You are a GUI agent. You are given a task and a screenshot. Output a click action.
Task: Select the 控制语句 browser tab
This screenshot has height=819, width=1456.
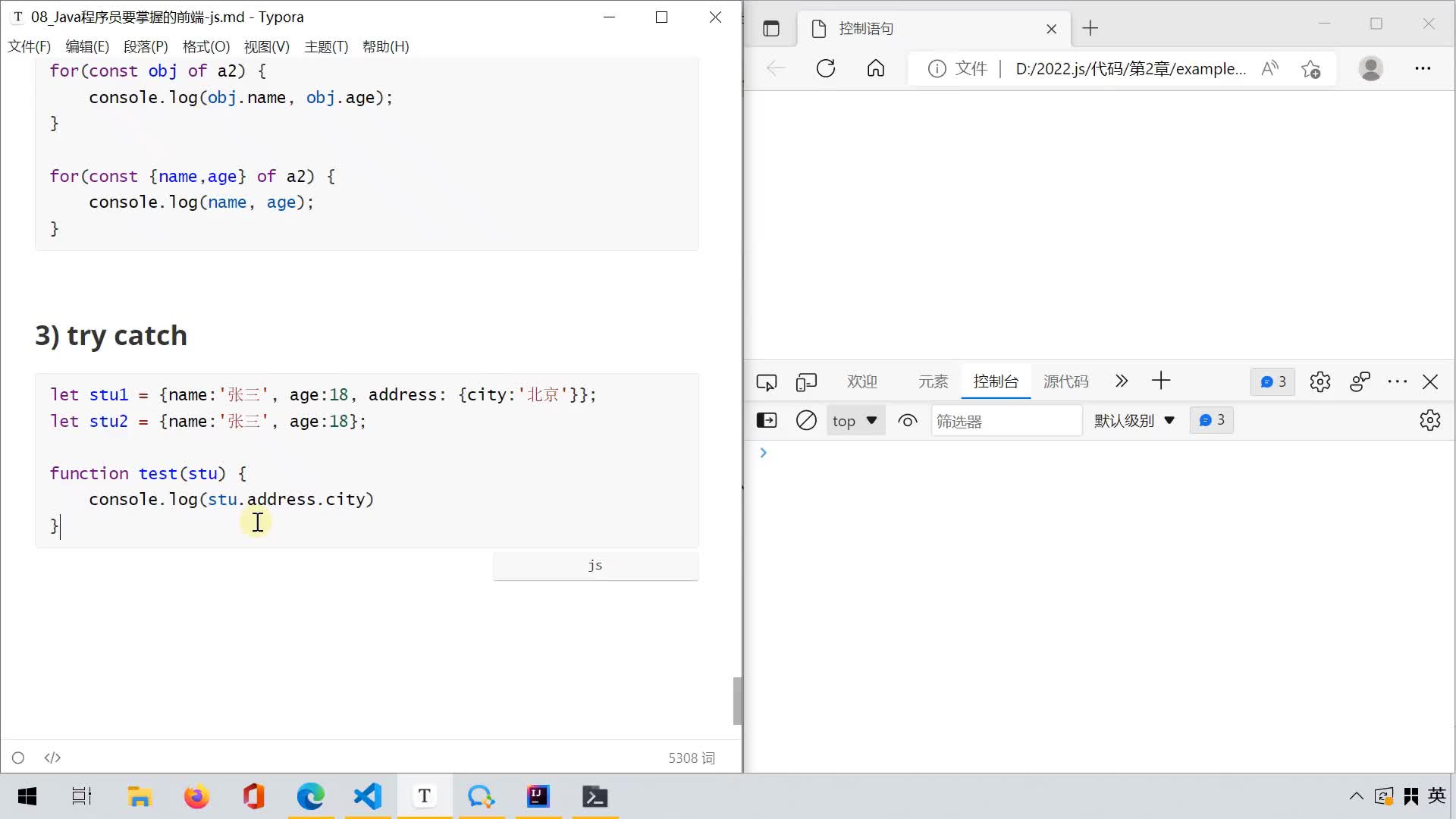pos(933,29)
